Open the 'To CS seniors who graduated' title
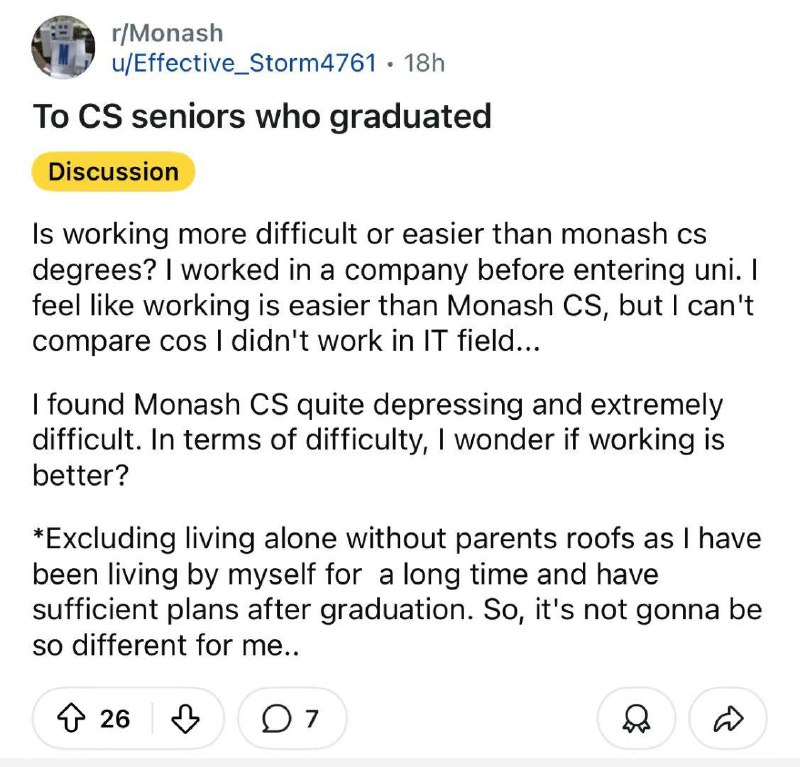 point(262,117)
